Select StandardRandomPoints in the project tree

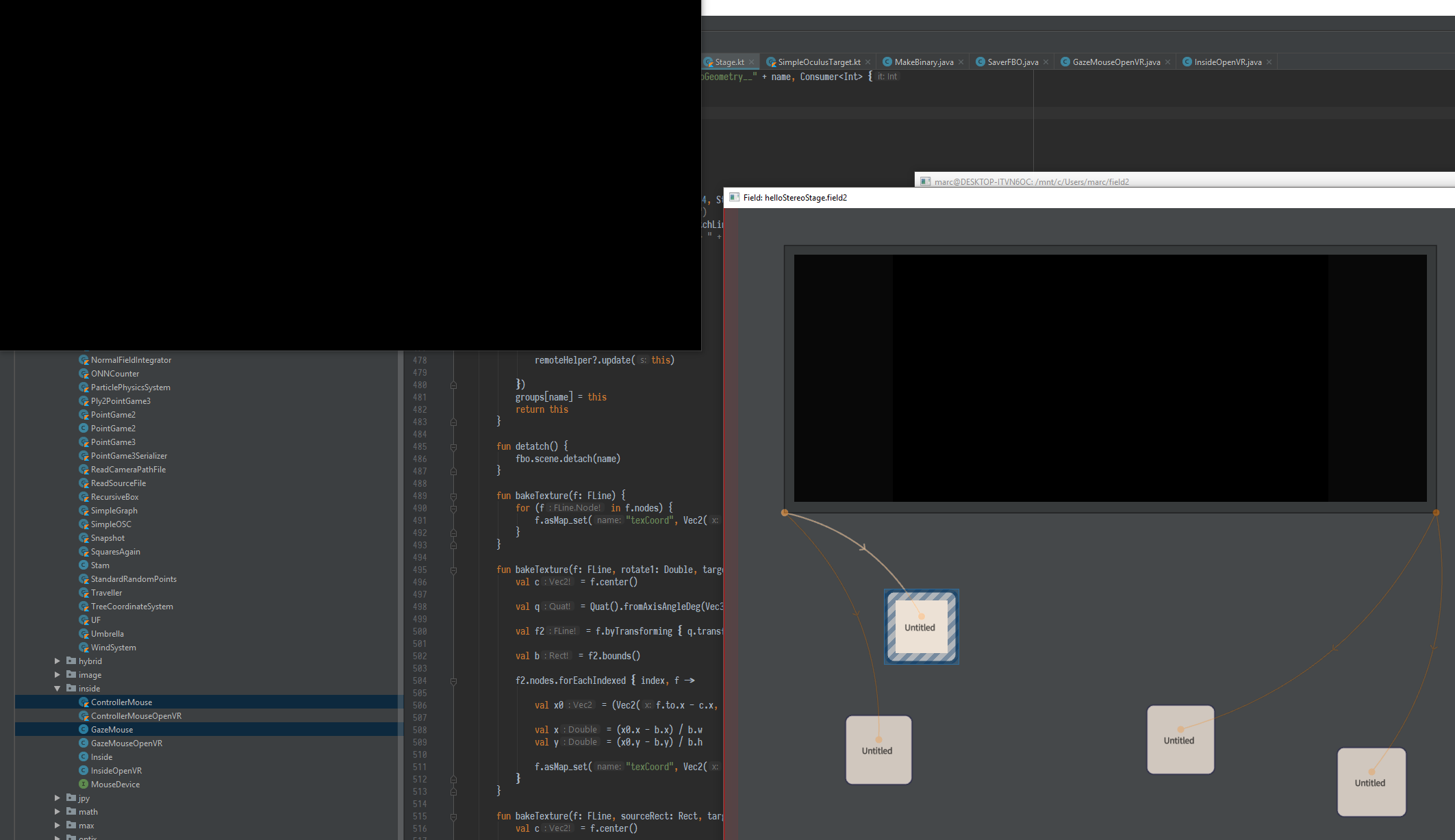pos(134,579)
